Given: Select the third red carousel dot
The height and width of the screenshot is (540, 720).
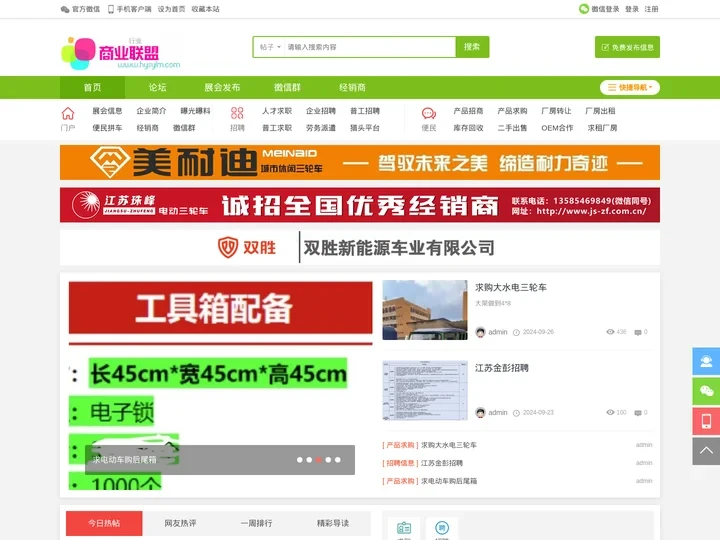Looking at the screenshot, I should click(x=319, y=460).
